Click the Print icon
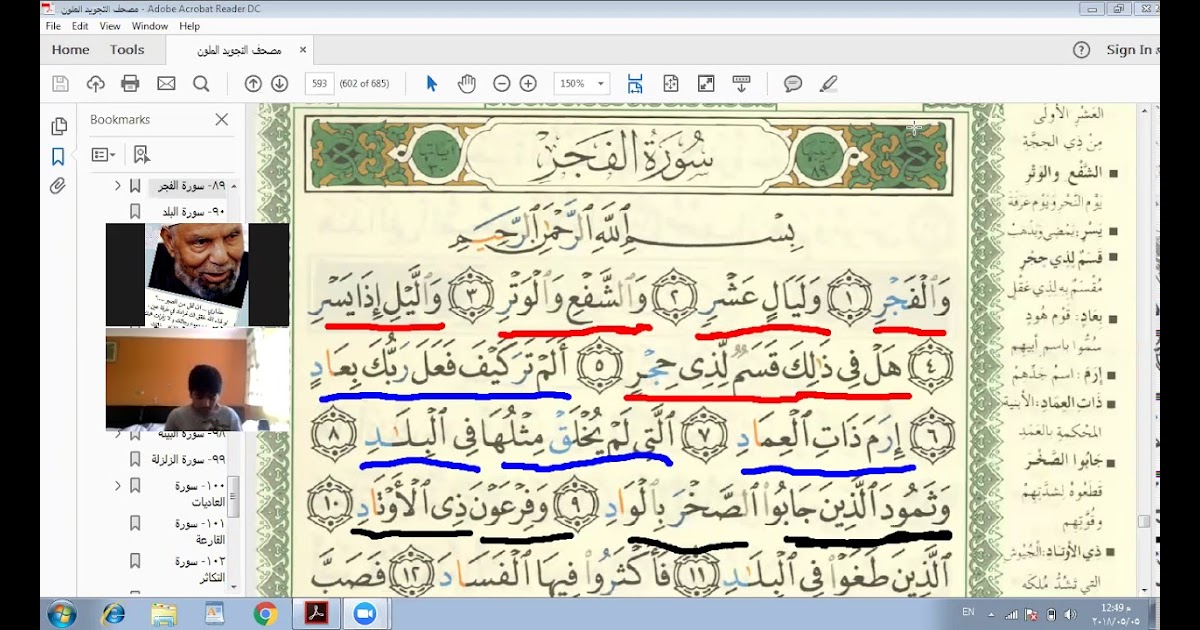The width and height of the screenshot is (1200, 630). (130, 84)
